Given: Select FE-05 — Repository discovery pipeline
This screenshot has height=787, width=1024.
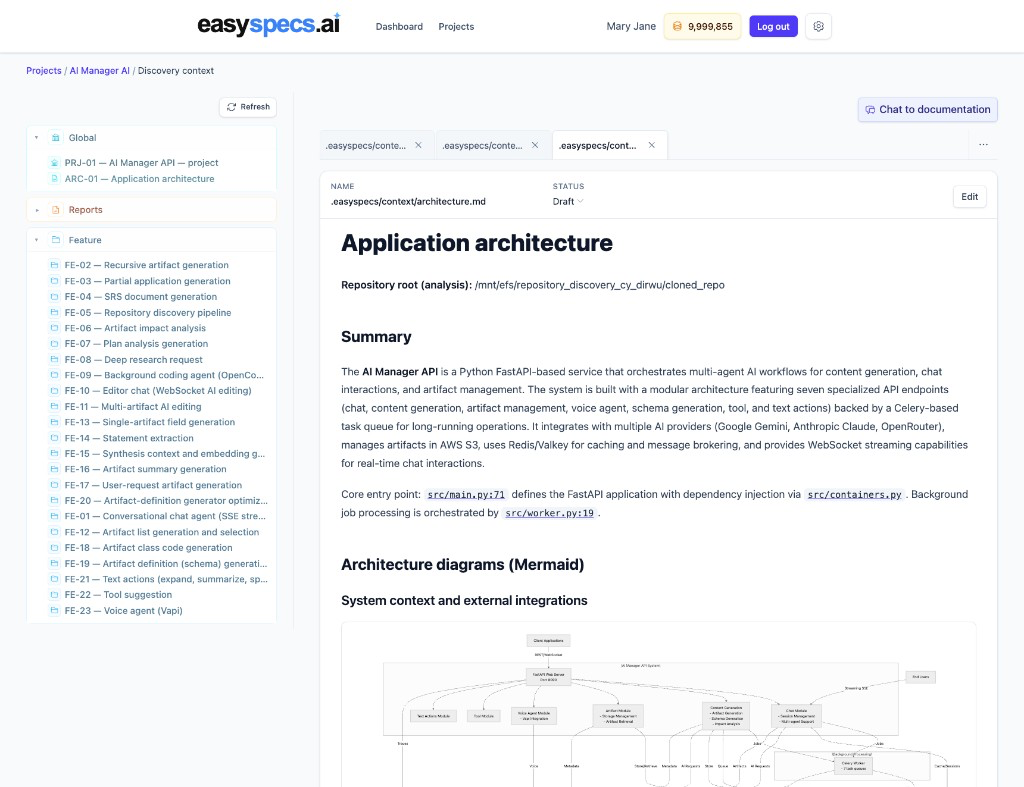Looking at the screenshot, I should pos(148,312).
